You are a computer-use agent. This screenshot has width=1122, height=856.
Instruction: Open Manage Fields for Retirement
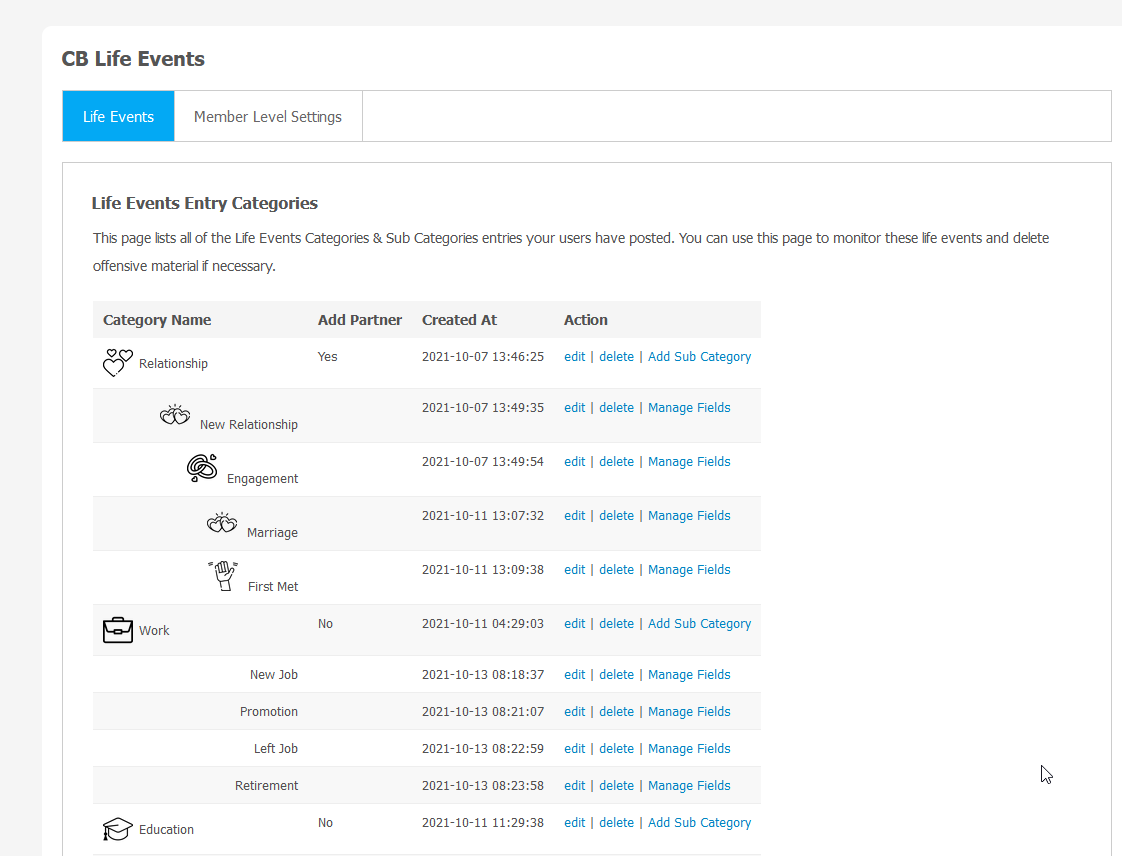click(689, 786)
